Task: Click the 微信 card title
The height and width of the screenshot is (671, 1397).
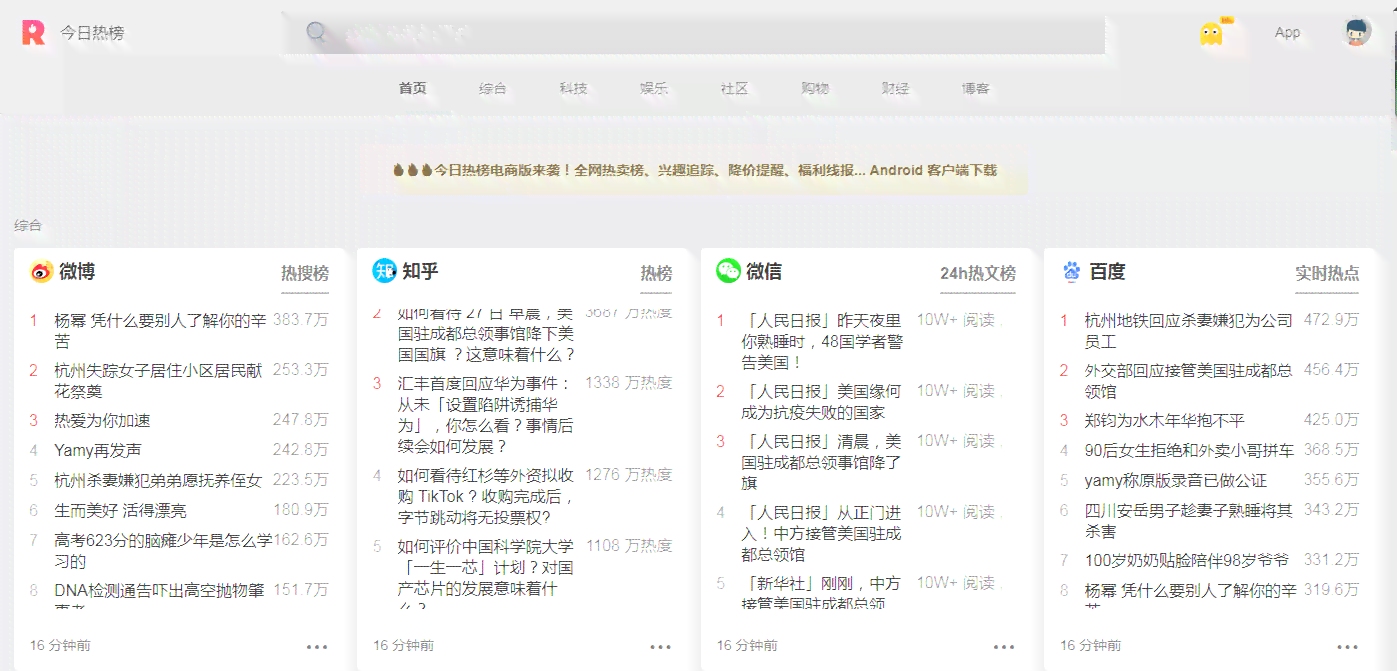Action: tap(764, 271)
